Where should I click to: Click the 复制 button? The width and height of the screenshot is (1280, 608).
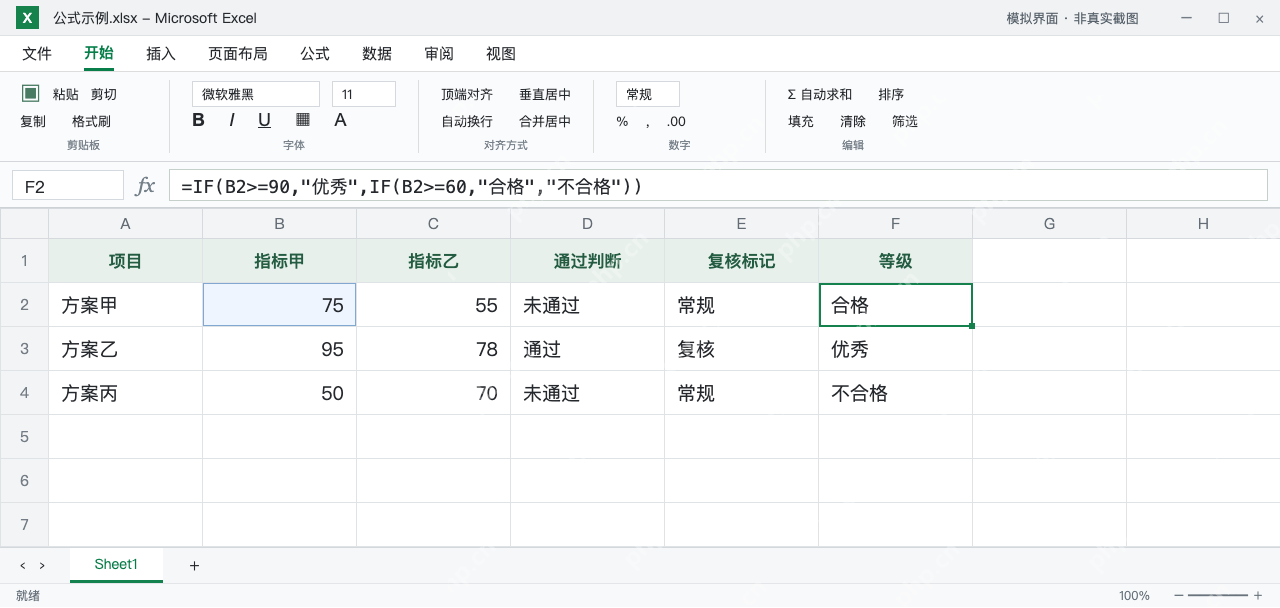tap(33, 122)
